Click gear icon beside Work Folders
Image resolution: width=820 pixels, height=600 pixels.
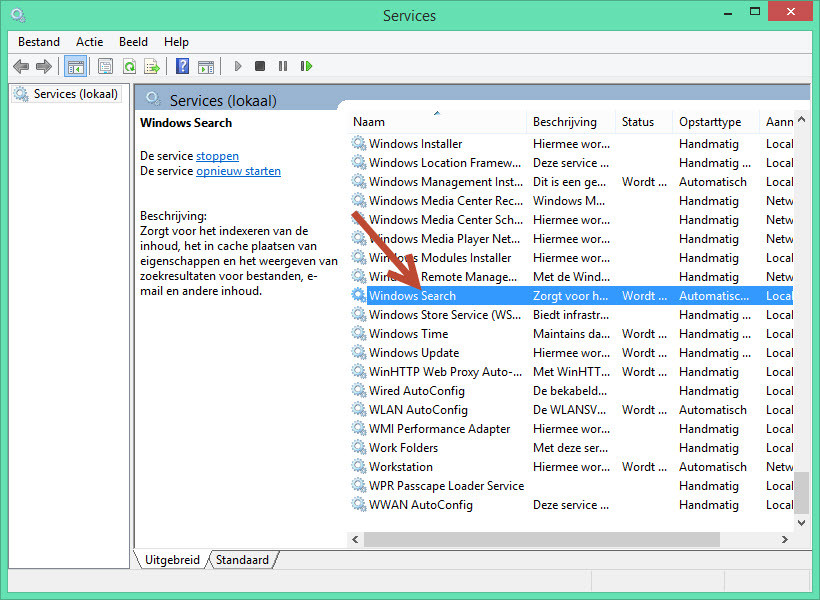pos(359,447)
